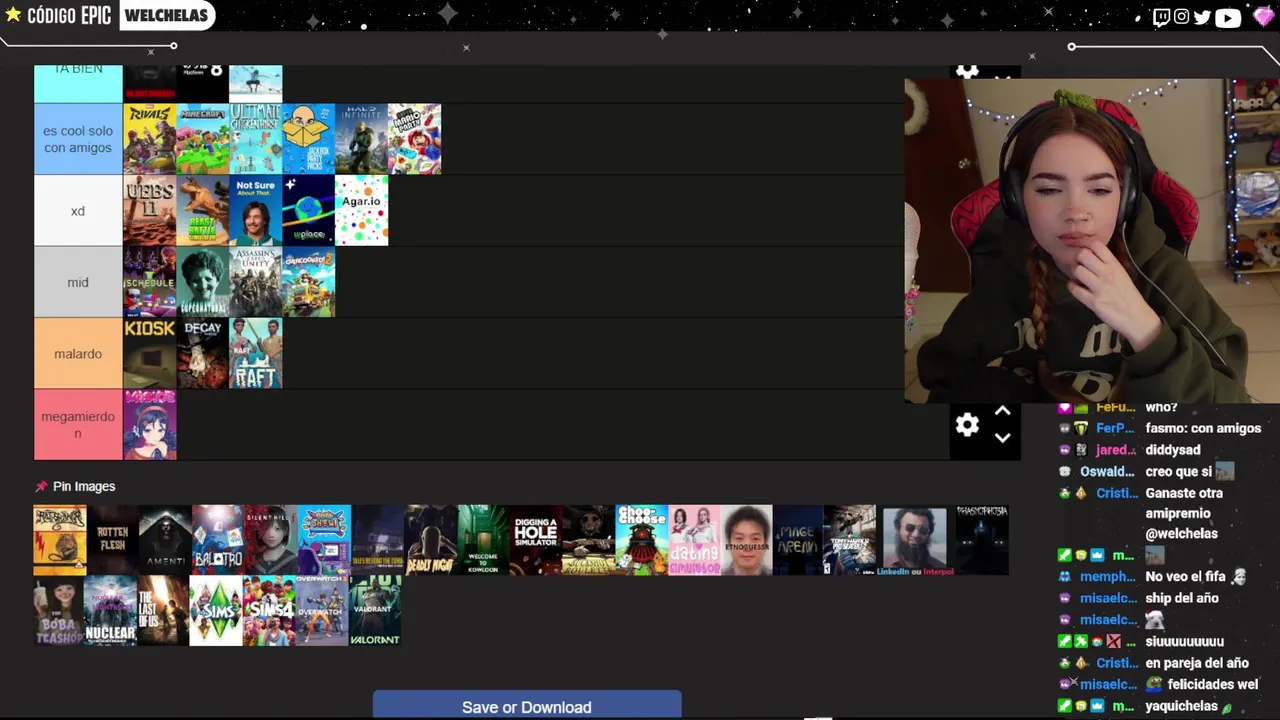Select the orange 'malardo' tier label

coord(78,353)
